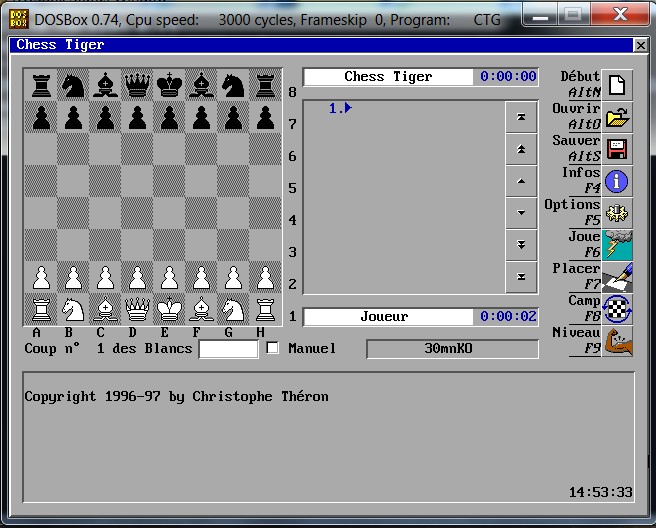Select the black king on E8
The image size is (656, 528).
(x=169, y=85)
